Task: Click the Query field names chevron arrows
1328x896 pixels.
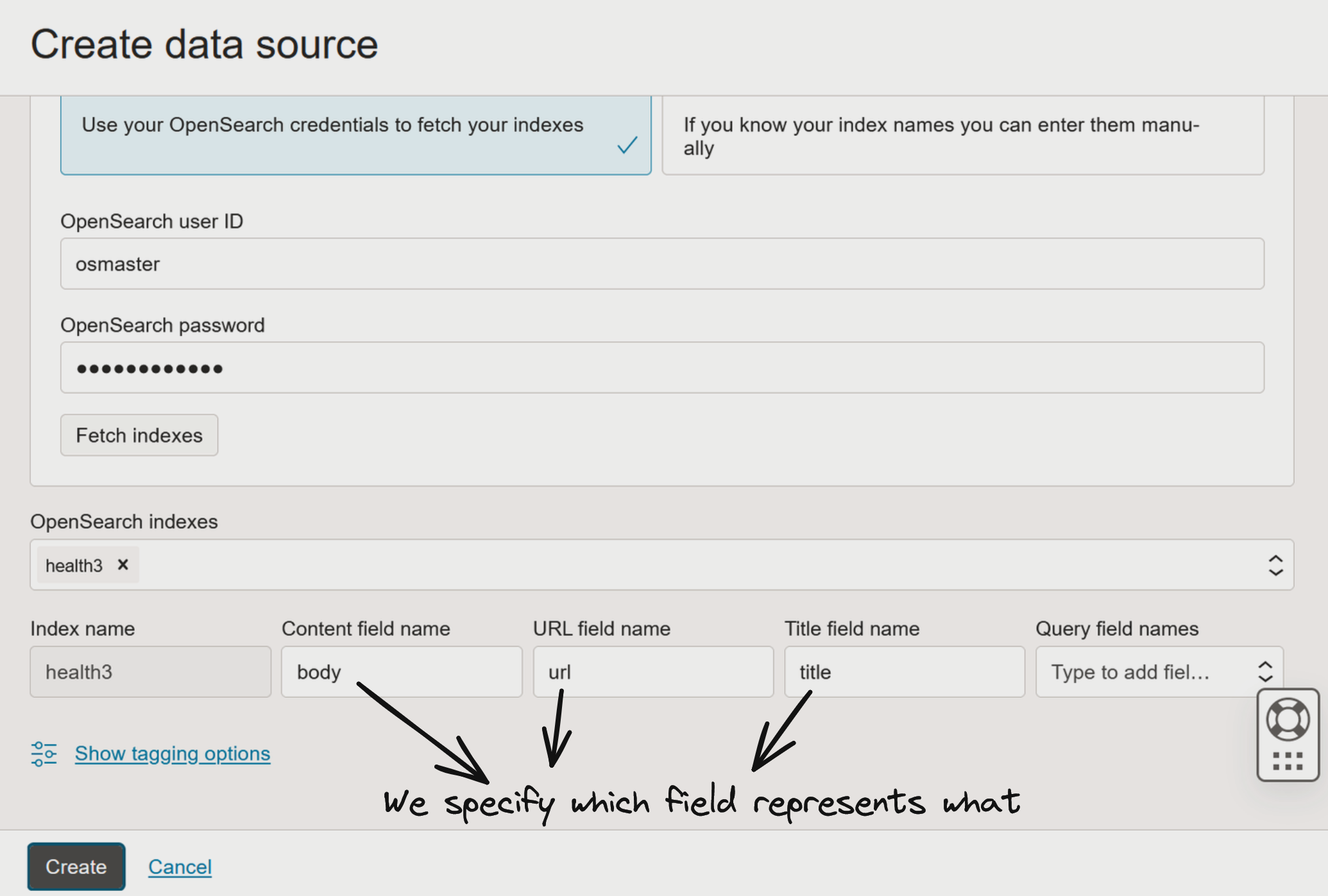Action: pos(1265,672)
